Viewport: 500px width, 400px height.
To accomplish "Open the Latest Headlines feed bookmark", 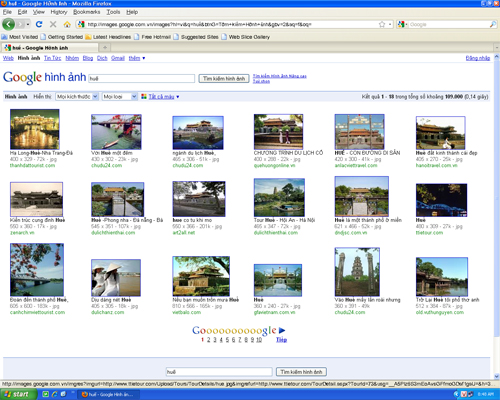I will tap(108, 37).
